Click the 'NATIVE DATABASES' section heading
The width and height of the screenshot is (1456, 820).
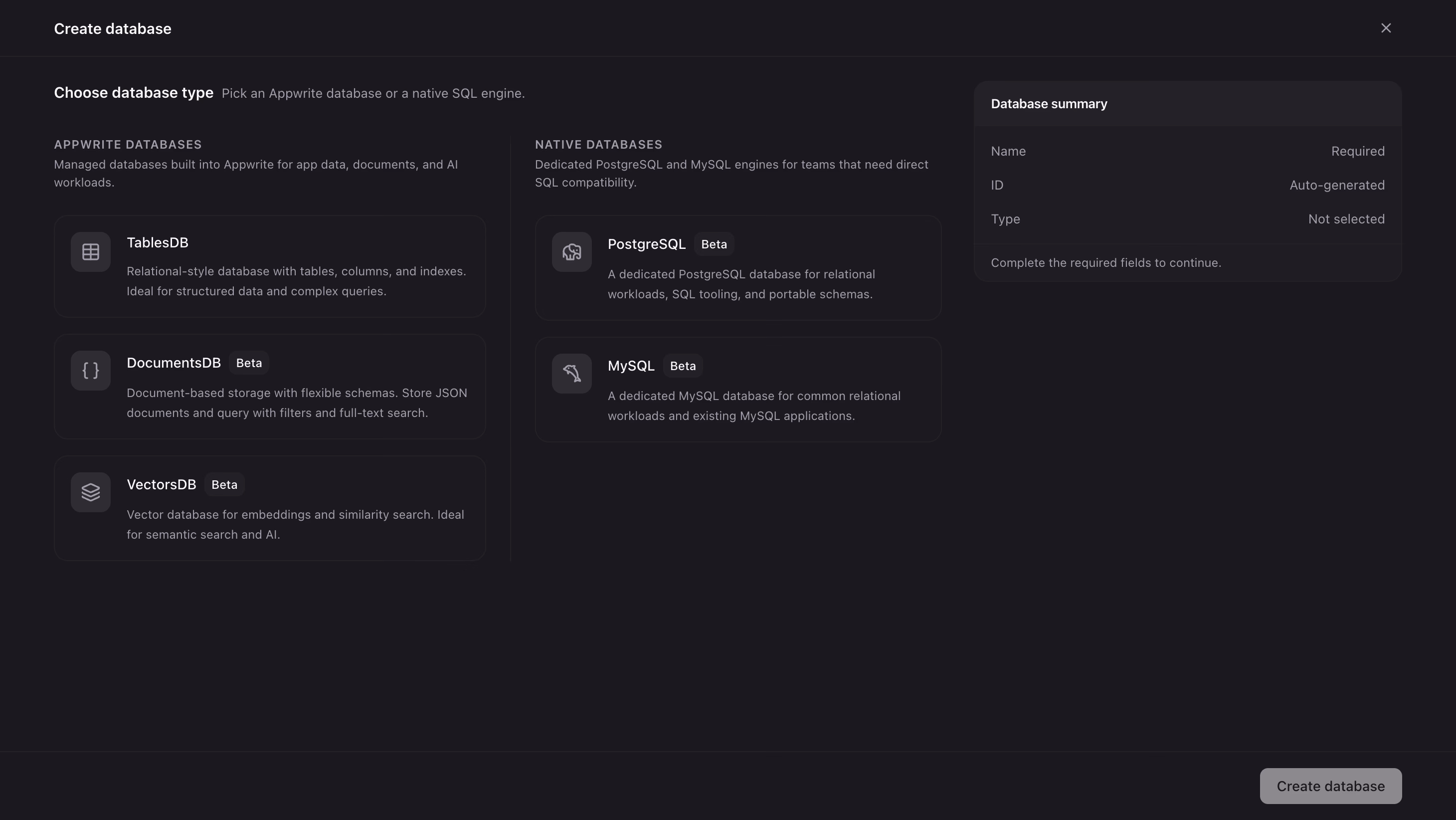coord(598,145)
